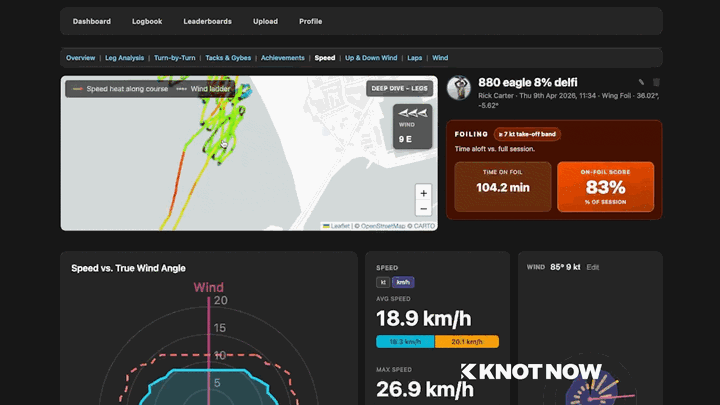Viewport: 720px width, 405px height.
Task: Open the Leaderboards page
Action: tap(207, 21)
